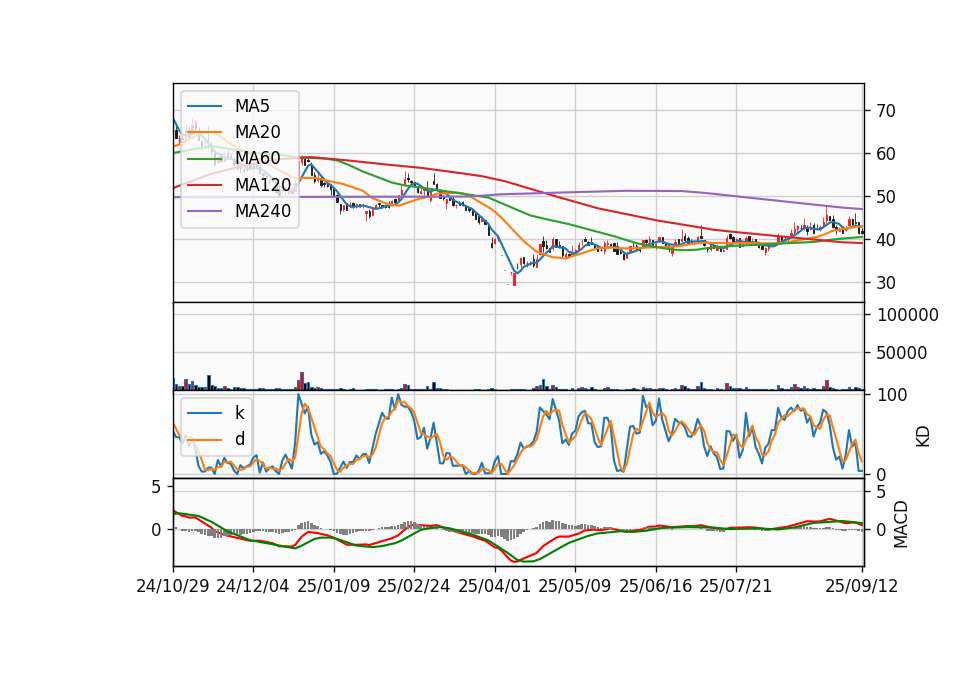960x690 pixels.
Task: Click the blue MA5 legend line sample
Action: [x=204, y=106]
